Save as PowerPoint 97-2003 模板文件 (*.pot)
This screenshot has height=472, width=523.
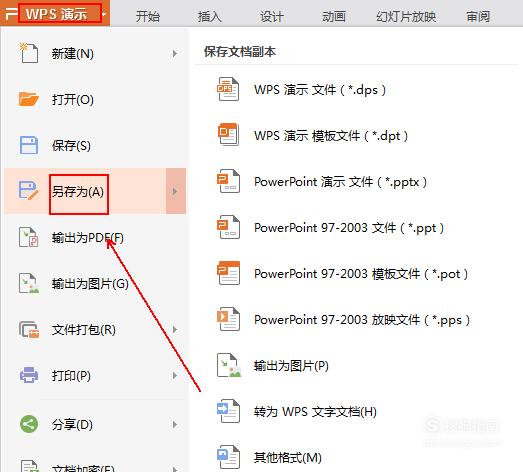[x=361, y=274]
